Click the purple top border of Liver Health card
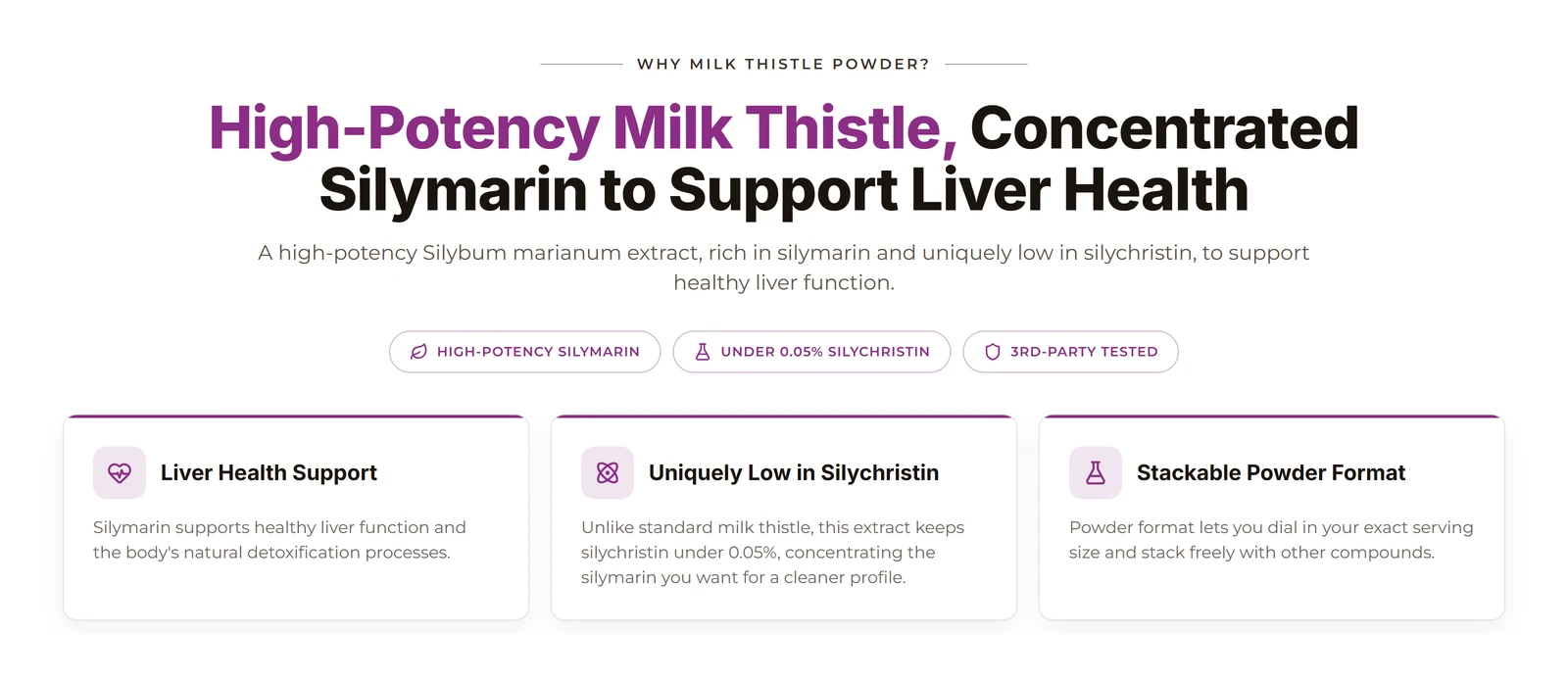Viewport: 1568px width, 685px height. [x=296, y=416]
